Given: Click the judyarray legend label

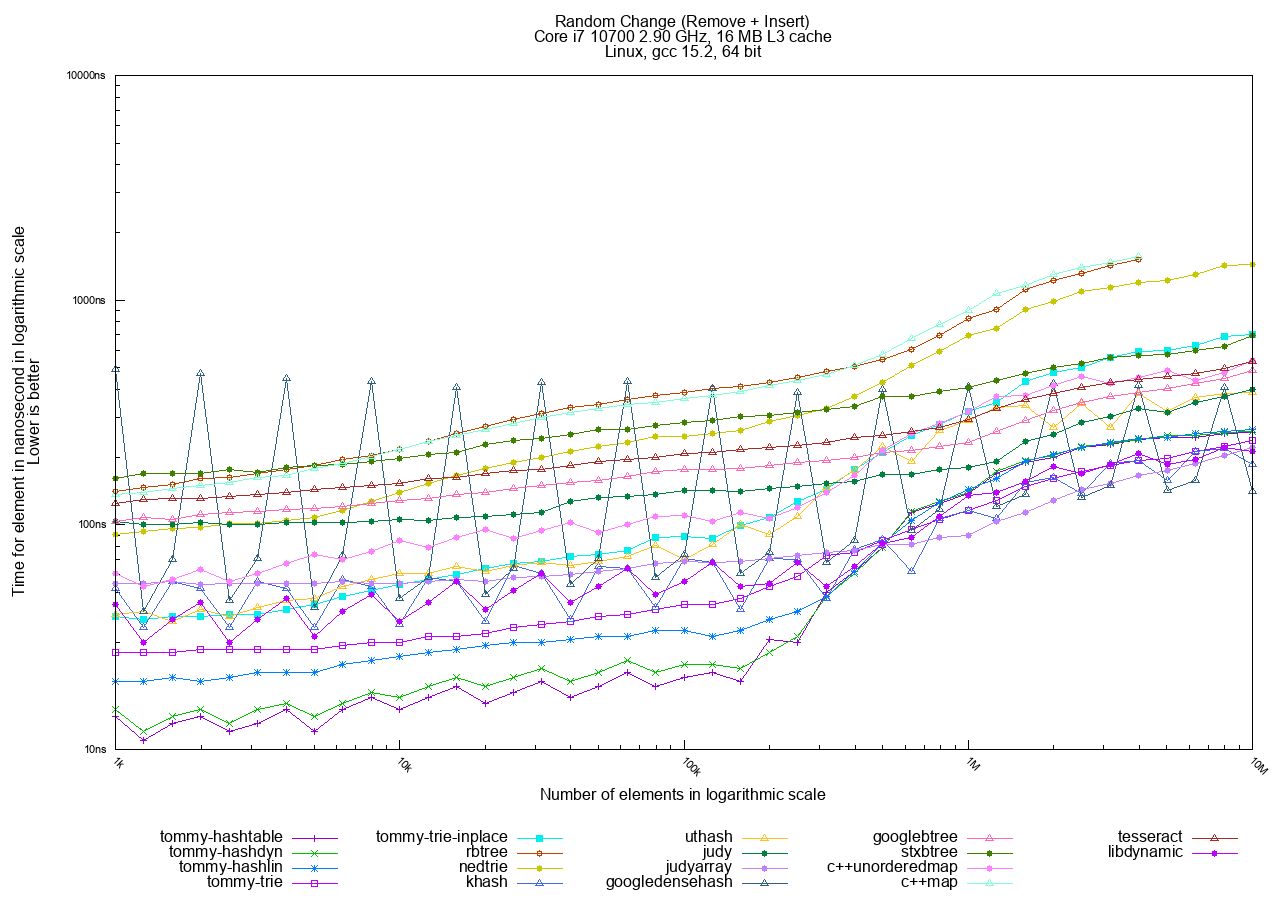Looking at the screenshot, I should tap(699, 867).
